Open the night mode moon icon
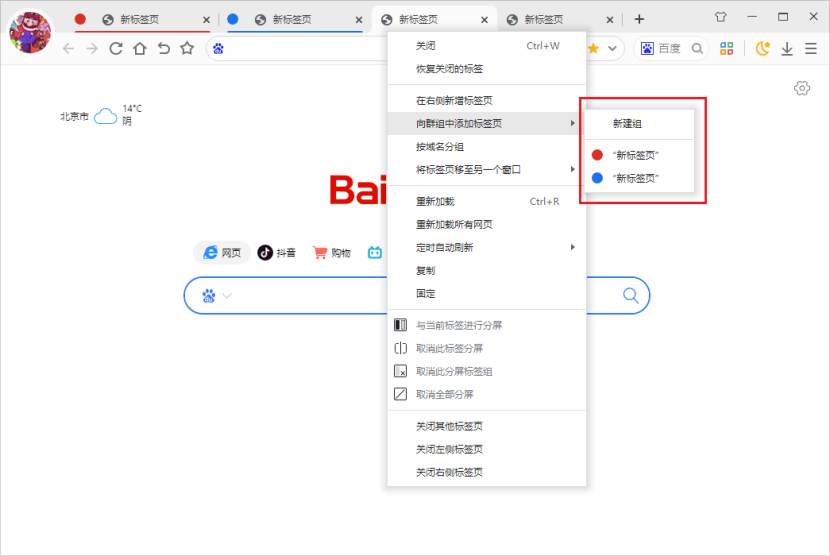Viewport: 830px width, 556px height. pyautogui.click(x=763, y=48)
